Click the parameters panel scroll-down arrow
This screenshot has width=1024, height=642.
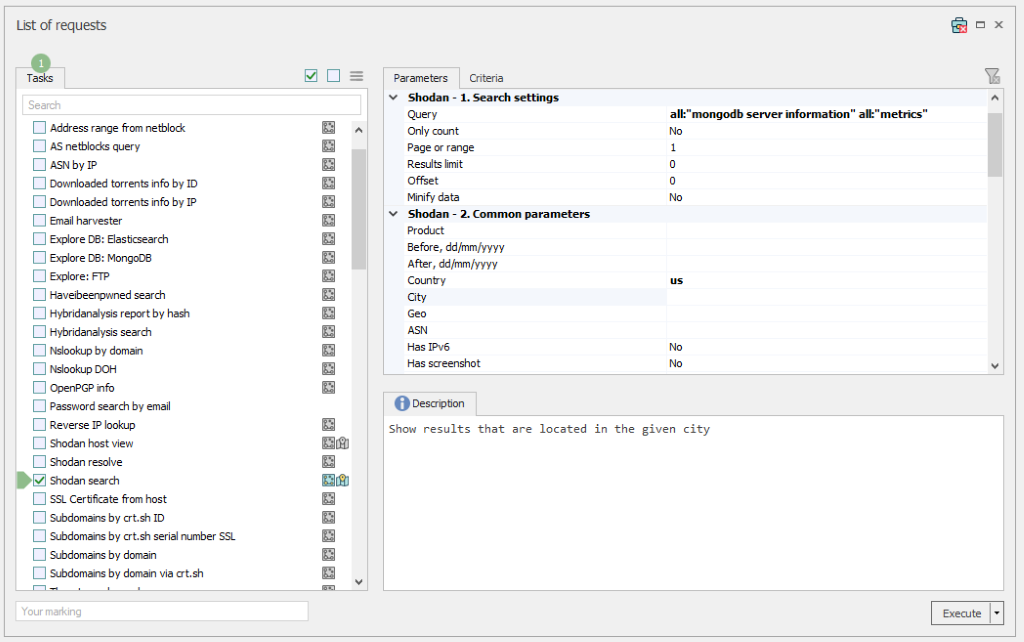tap(995, 366)
